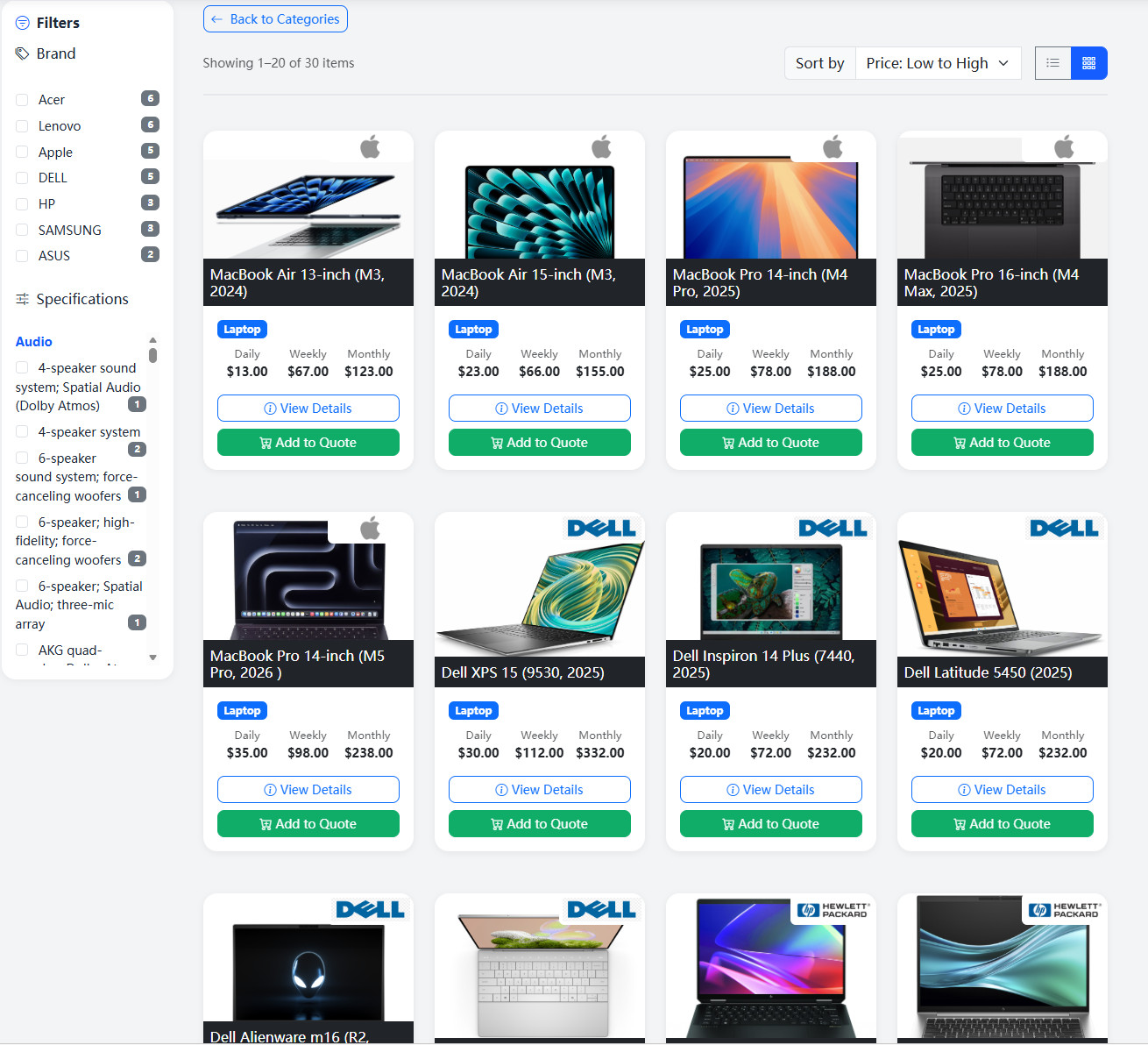Check 6-speaker high-fidelity force-canceling woofers filter
The height and width of the screenshot is (1045, 1148).
(x=22, y=522)
